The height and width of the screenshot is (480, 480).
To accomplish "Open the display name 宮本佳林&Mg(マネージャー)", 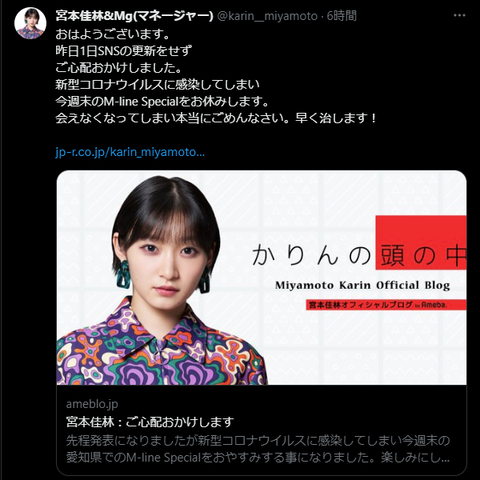I will coord(134,16).
